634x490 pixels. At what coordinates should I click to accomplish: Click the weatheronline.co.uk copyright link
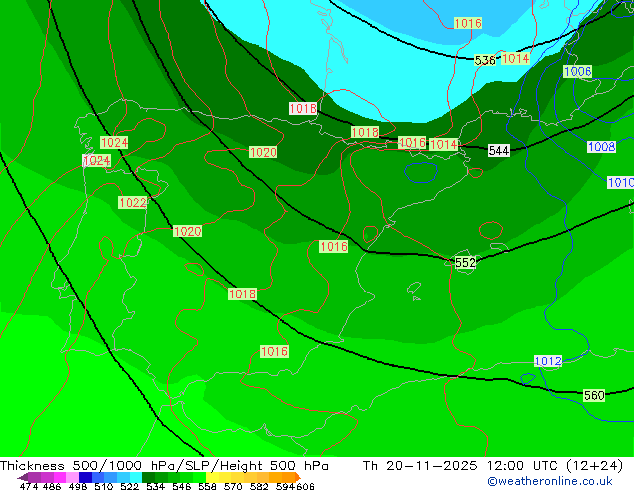coord(550,481)
